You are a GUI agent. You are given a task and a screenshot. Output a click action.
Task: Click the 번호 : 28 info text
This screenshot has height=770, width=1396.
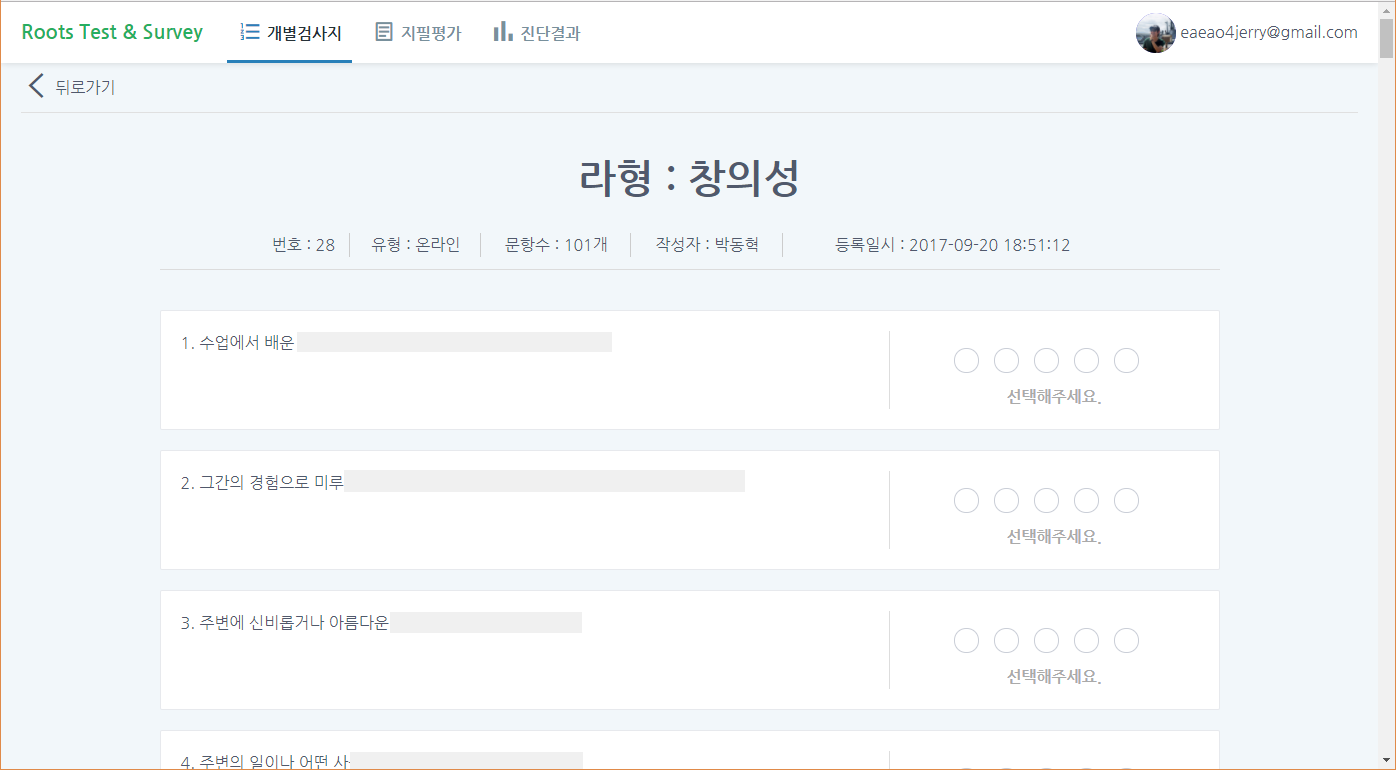pos(304,245)
